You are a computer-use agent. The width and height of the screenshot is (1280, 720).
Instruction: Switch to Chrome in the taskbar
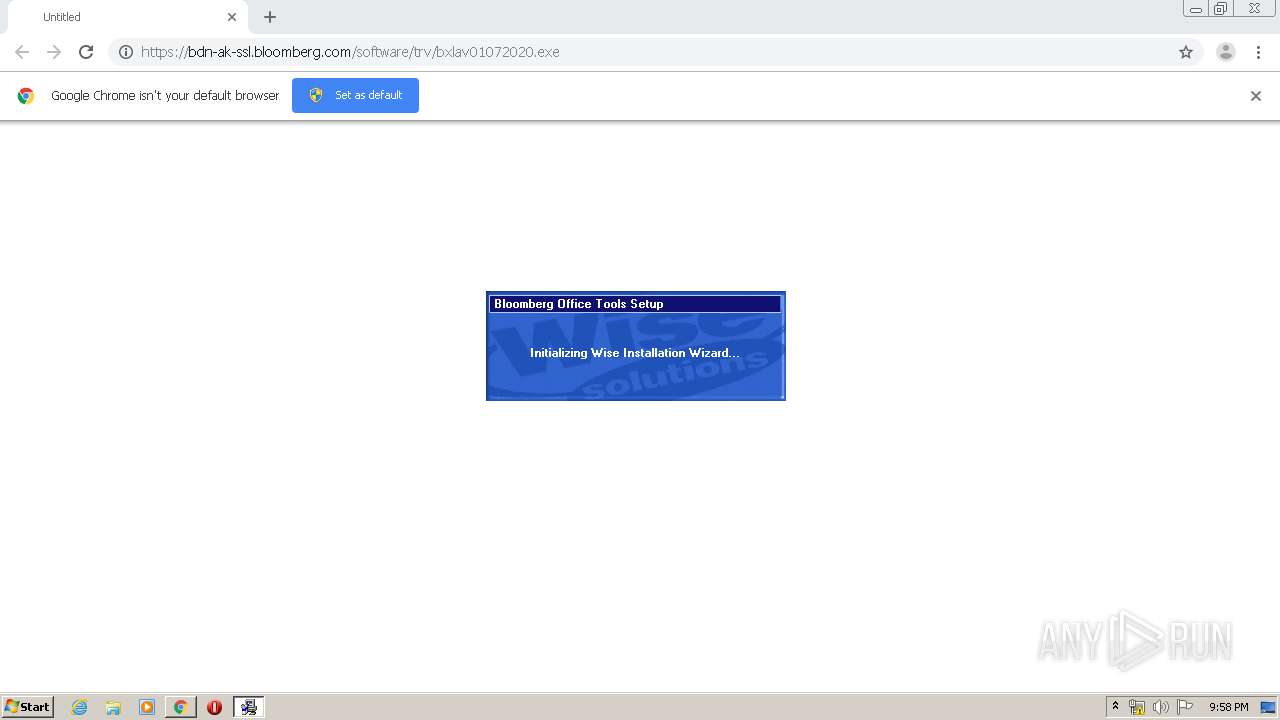coord(181,707)
